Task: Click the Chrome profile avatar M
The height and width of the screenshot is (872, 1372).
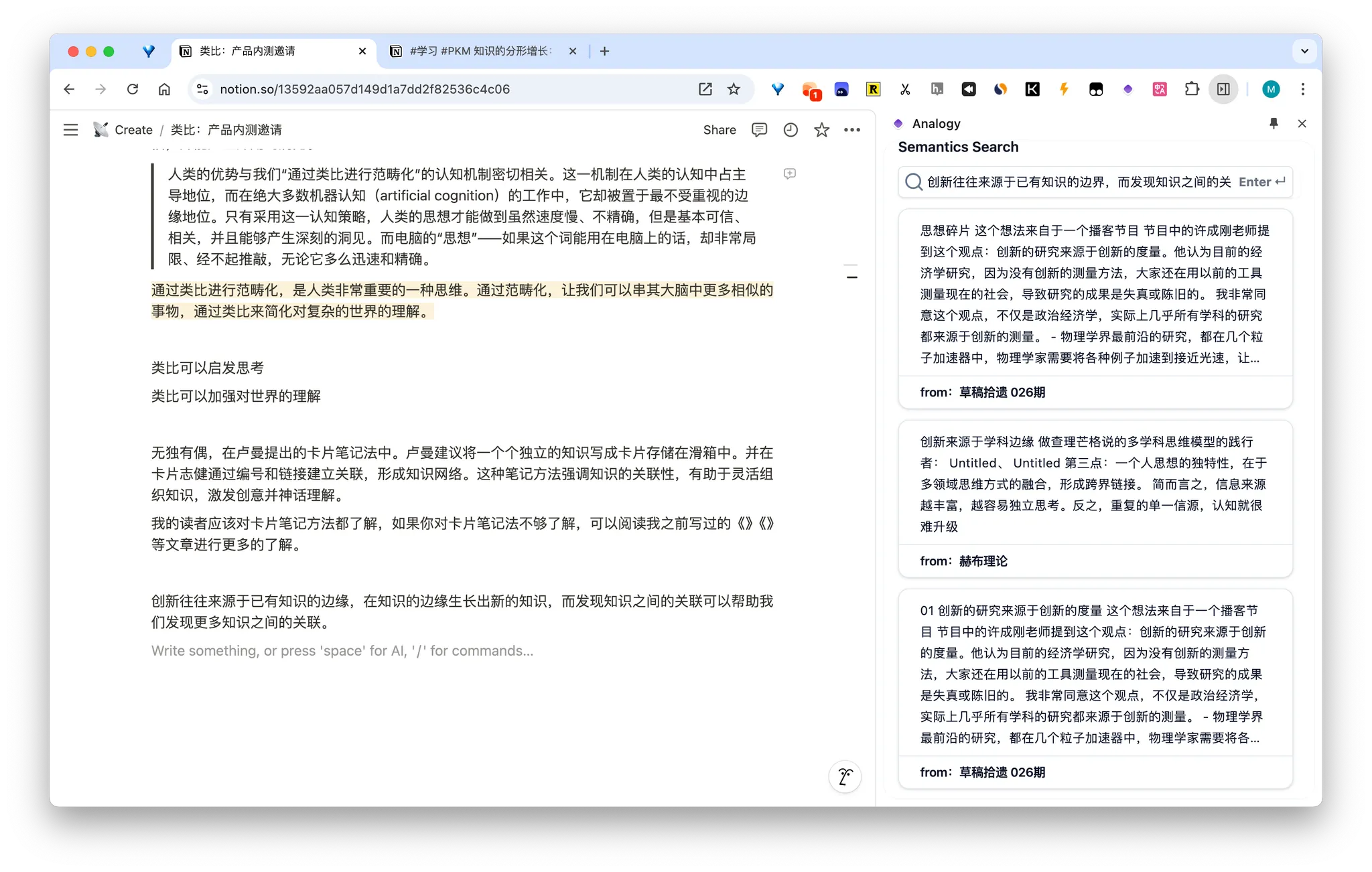Action: point(1271,89)
